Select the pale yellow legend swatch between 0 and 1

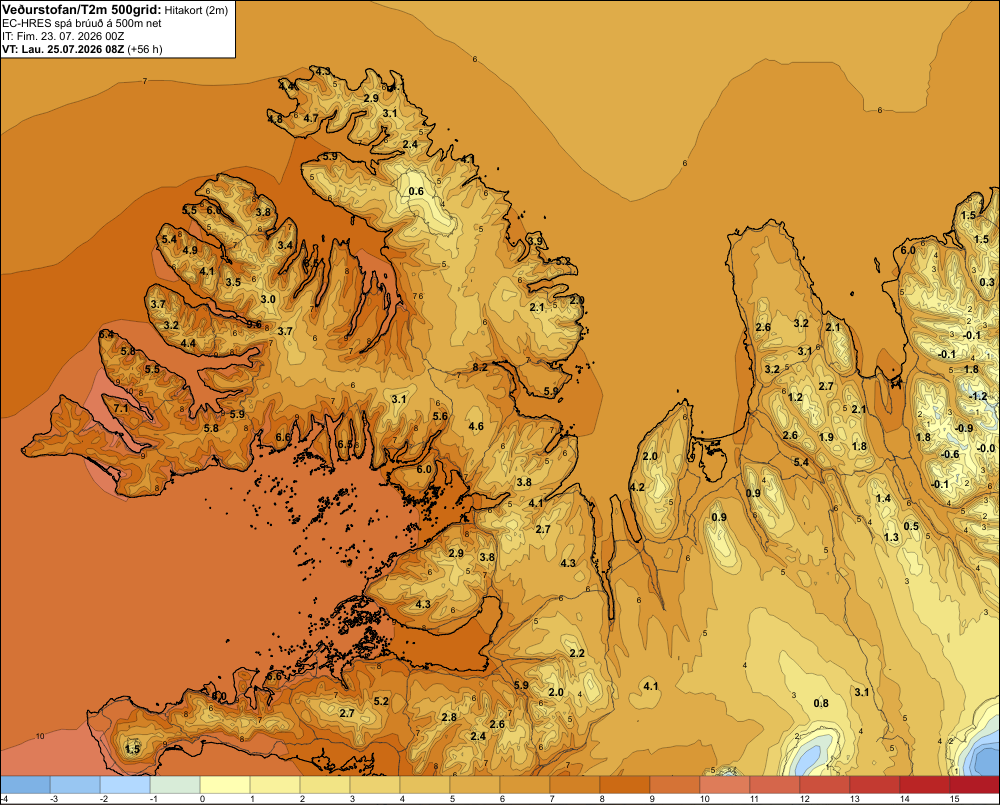pos(225,784)
